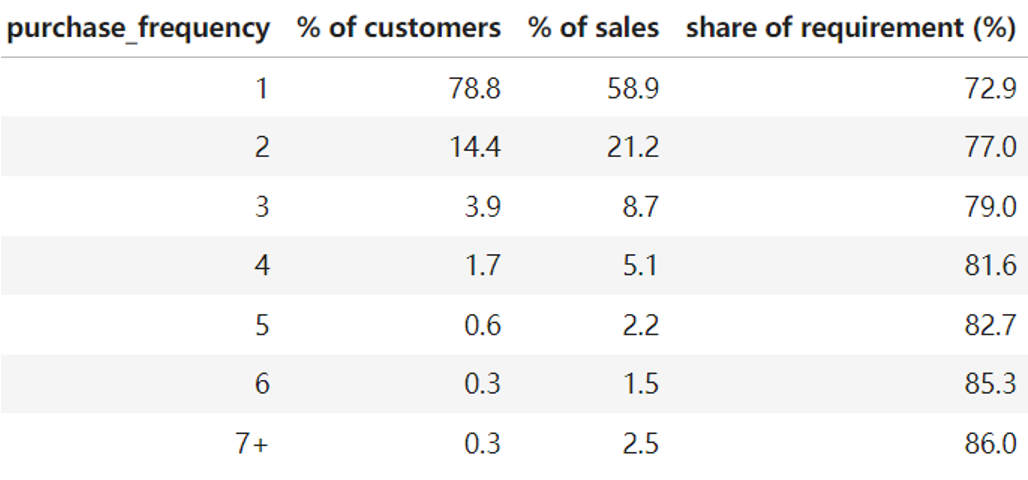Image resolution: width=1028 pixels, height=480 pixels.
Task: Select the 3.9 cell in % of customers
Action: [x=481, y=207]
